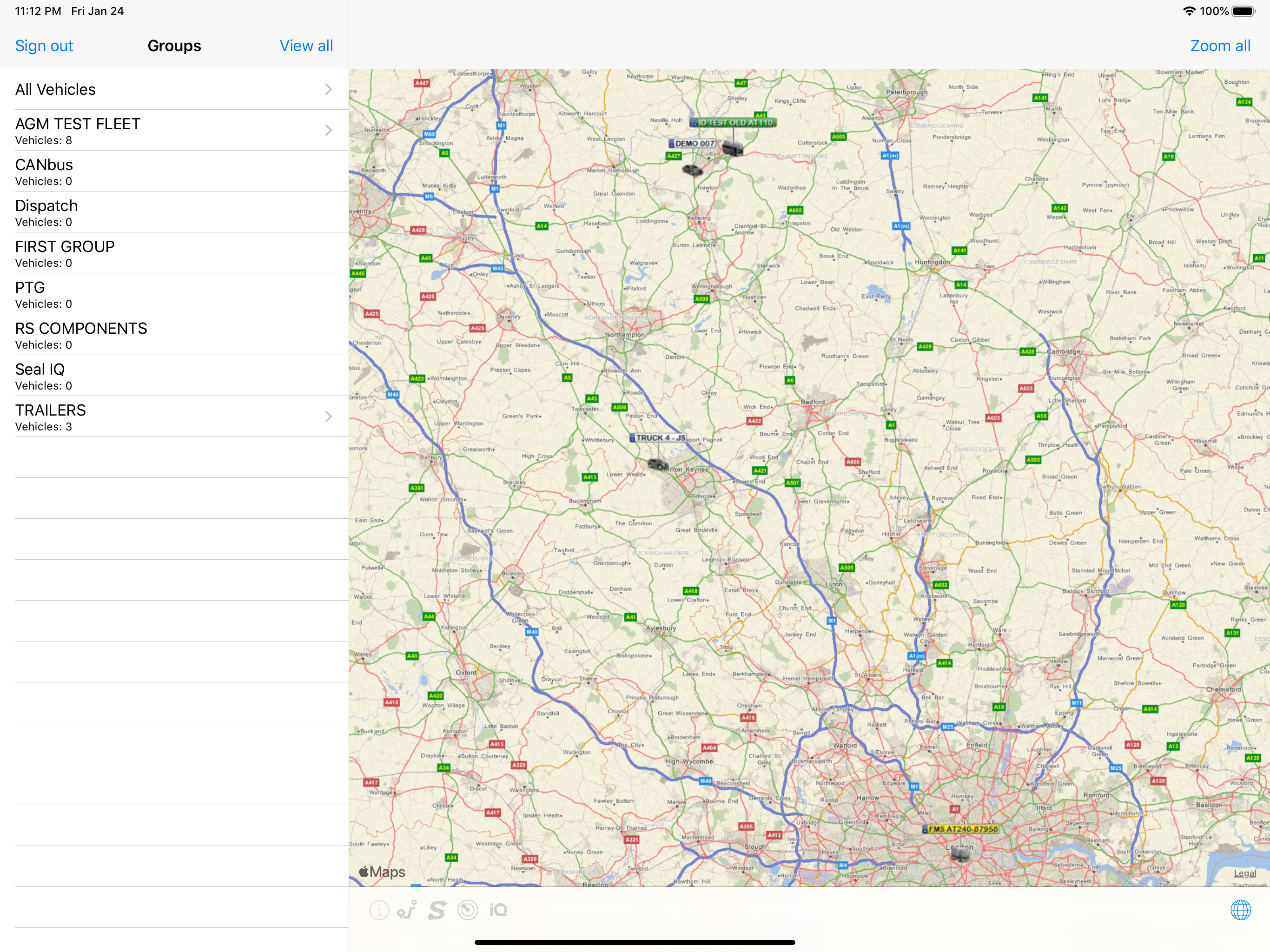Expand the TRAILERS group chevron
The image size is (1270, 952).
pos(328,416)
